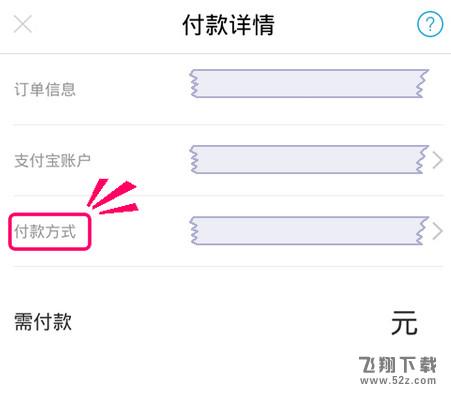Click the pink highlight burst marks
Screen dimensions: 451x395
coord(112,197)
